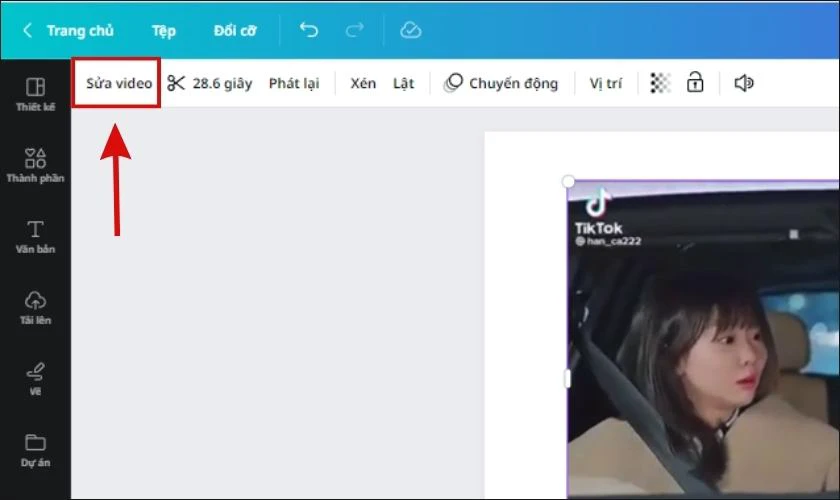This screenshot has height=500, width=840.
Task: Select the Xén crop option
Action: (363, 83)
